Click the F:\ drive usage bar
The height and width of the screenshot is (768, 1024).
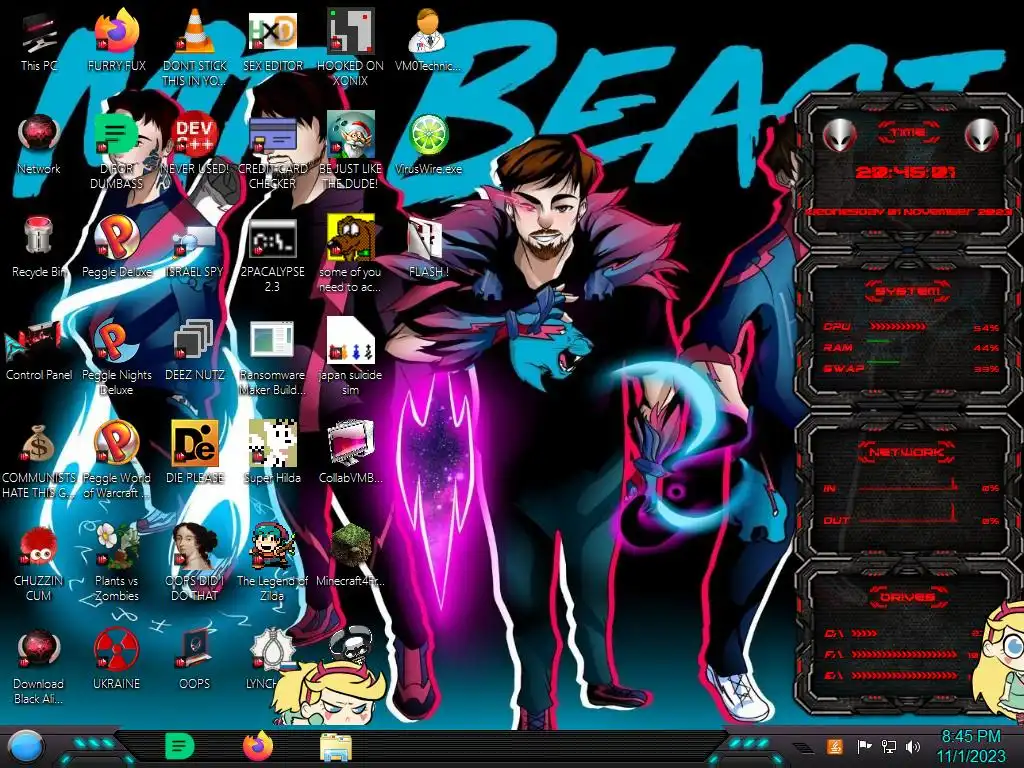tap(904, 654)
